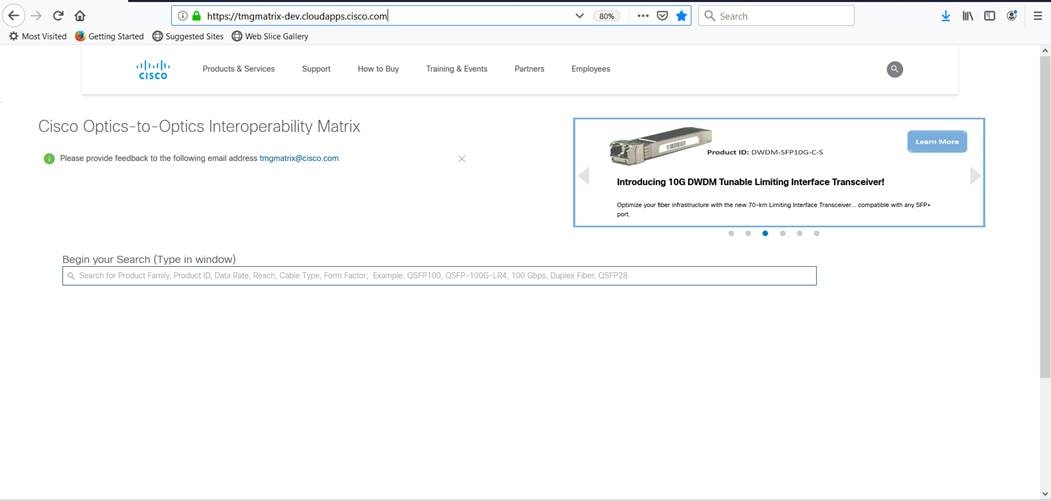Open Products & Services menu
The height and width of the screenshot is (501, 1051).
tap(239, 69)
